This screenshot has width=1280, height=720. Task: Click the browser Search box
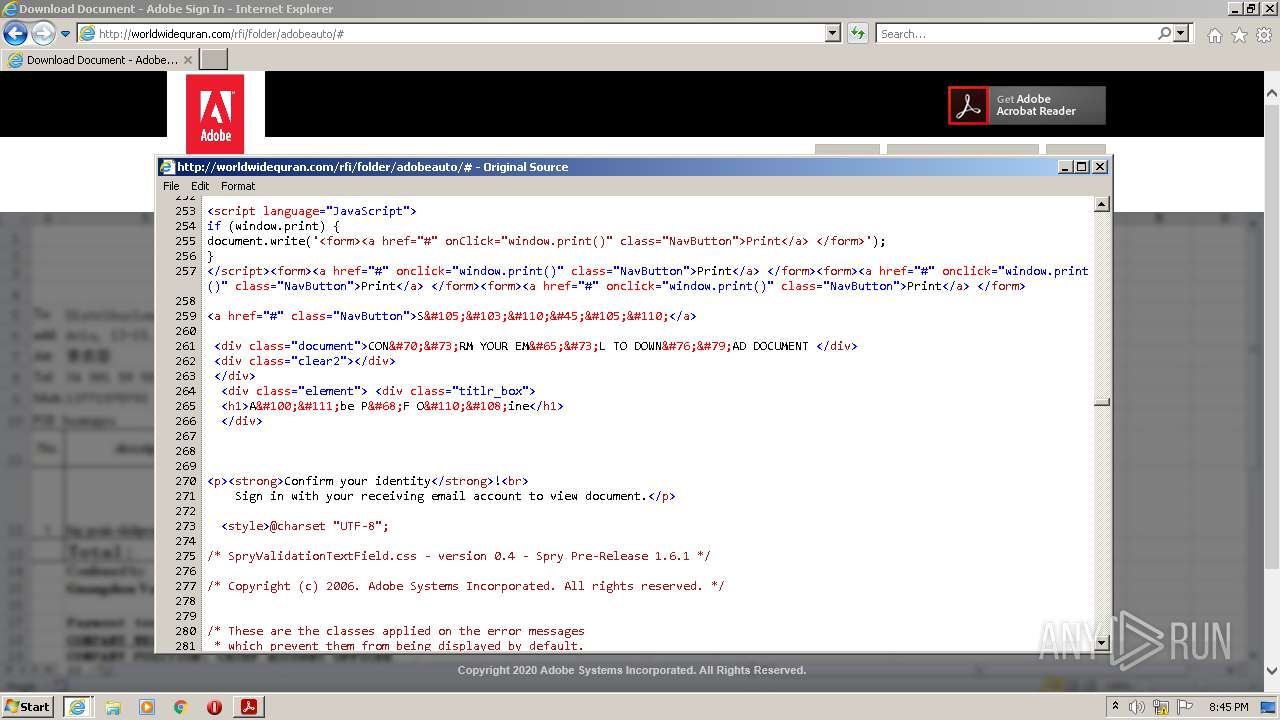click(x=1016, y=33)
